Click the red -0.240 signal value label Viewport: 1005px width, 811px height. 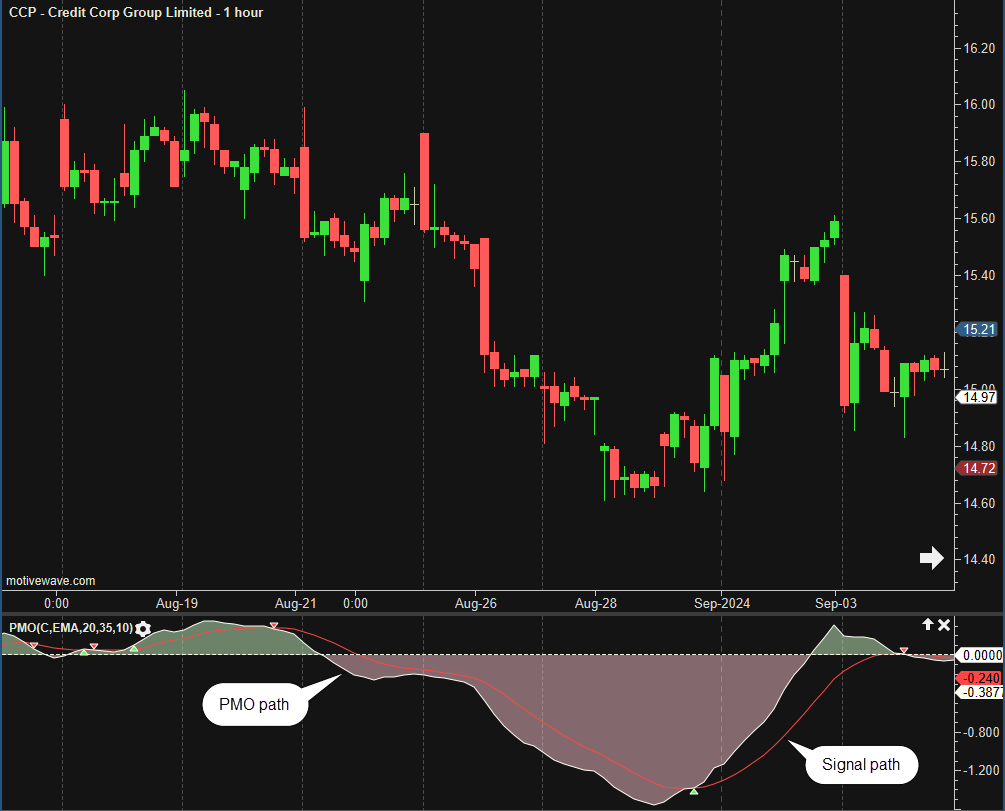977,675
